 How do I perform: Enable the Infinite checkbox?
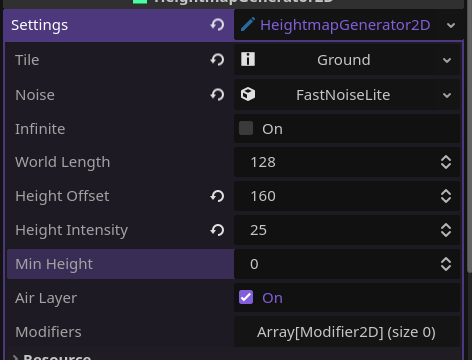pos(246,128)
